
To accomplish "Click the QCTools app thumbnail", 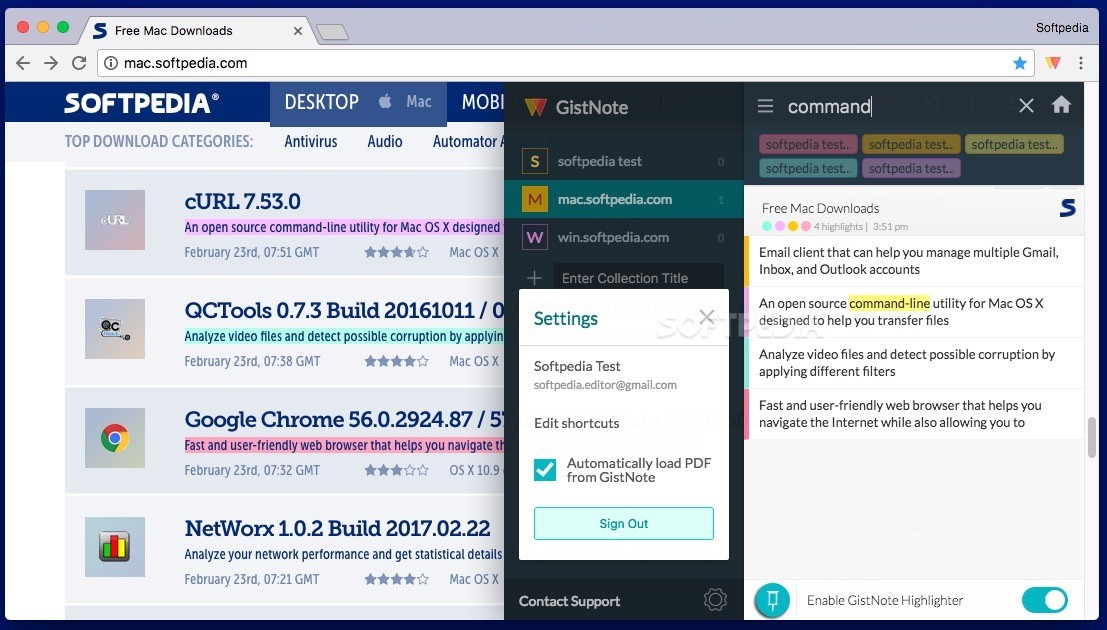I will click(115, 328).
